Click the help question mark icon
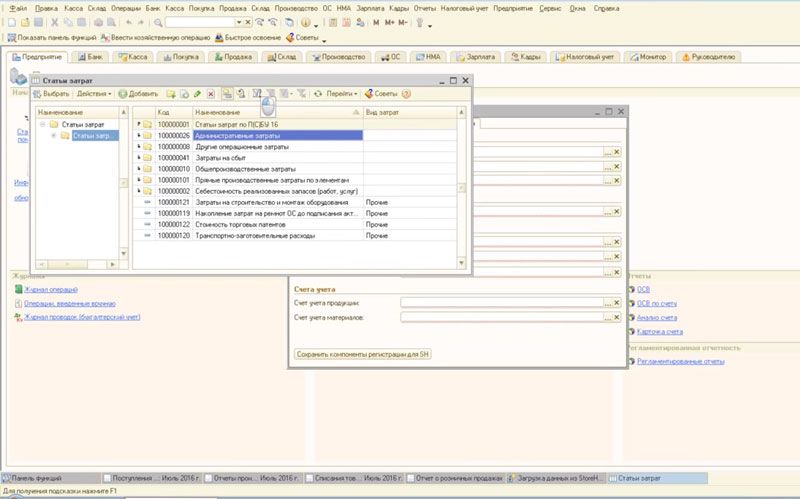 point(405,94)
